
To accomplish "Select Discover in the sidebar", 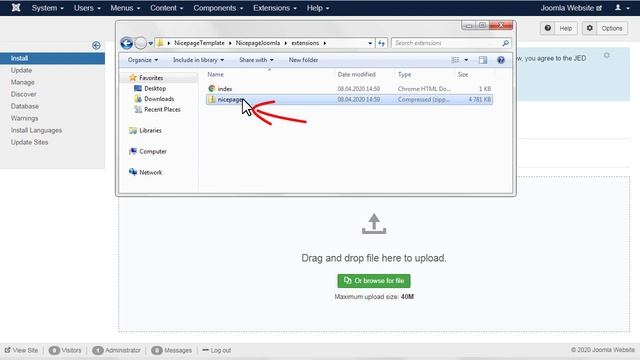I will 23,94.
